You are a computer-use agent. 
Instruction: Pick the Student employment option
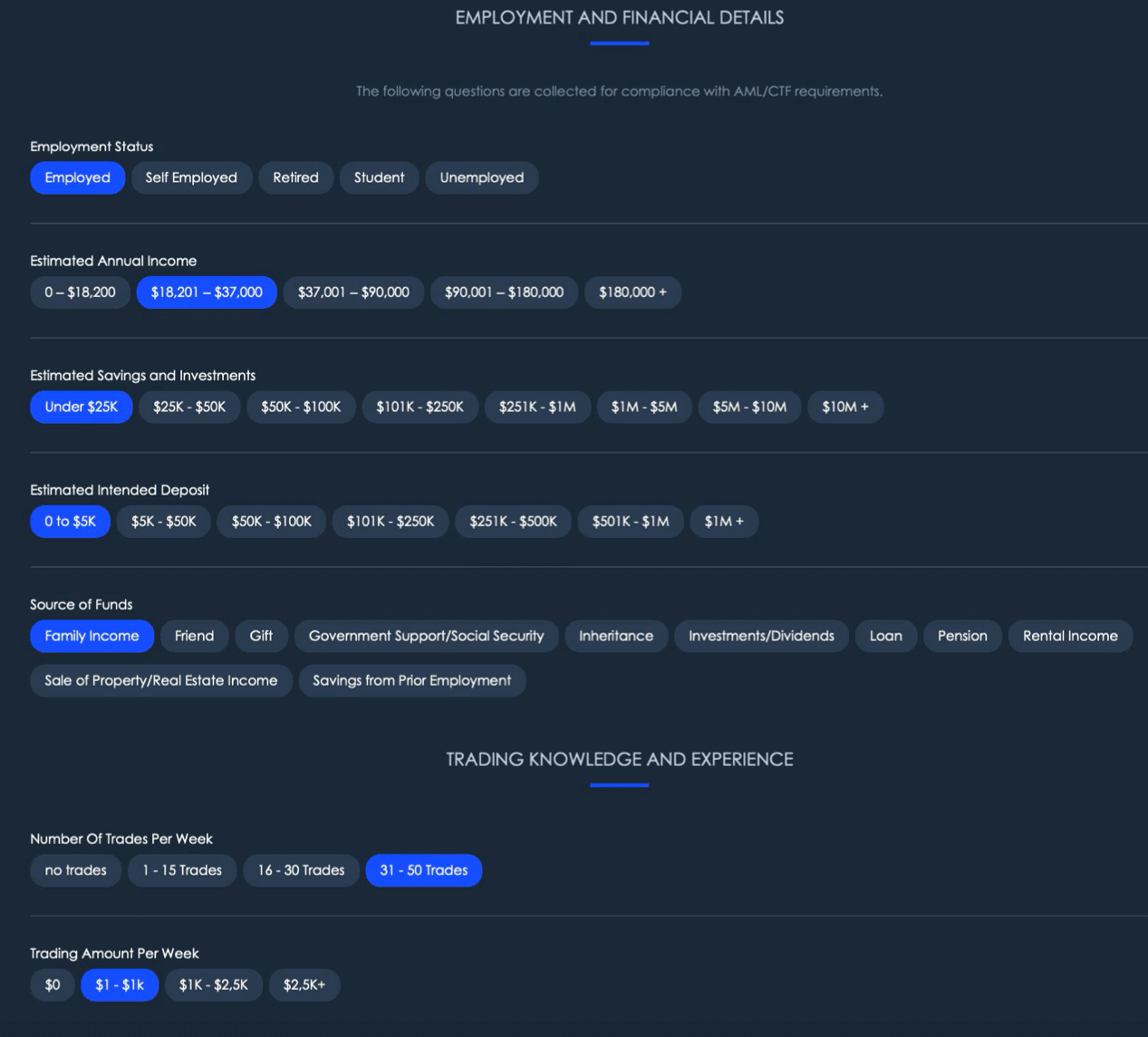(x=379, y=178)
